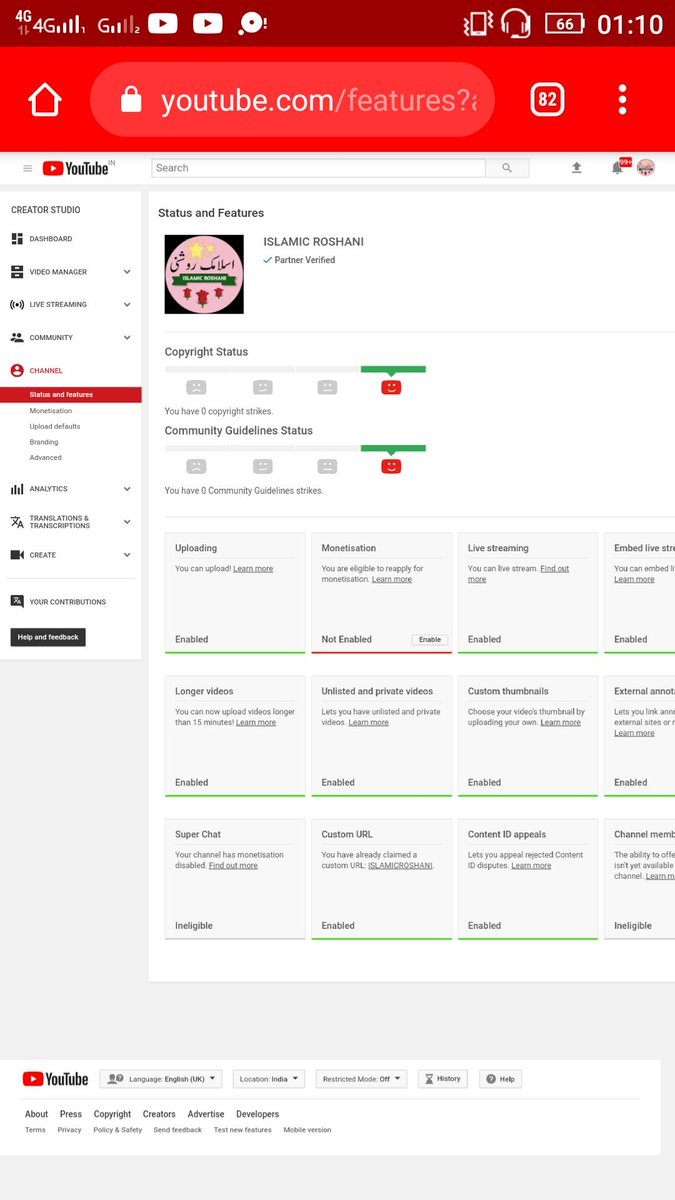Click the Video Manager icon

pos(17,272)
